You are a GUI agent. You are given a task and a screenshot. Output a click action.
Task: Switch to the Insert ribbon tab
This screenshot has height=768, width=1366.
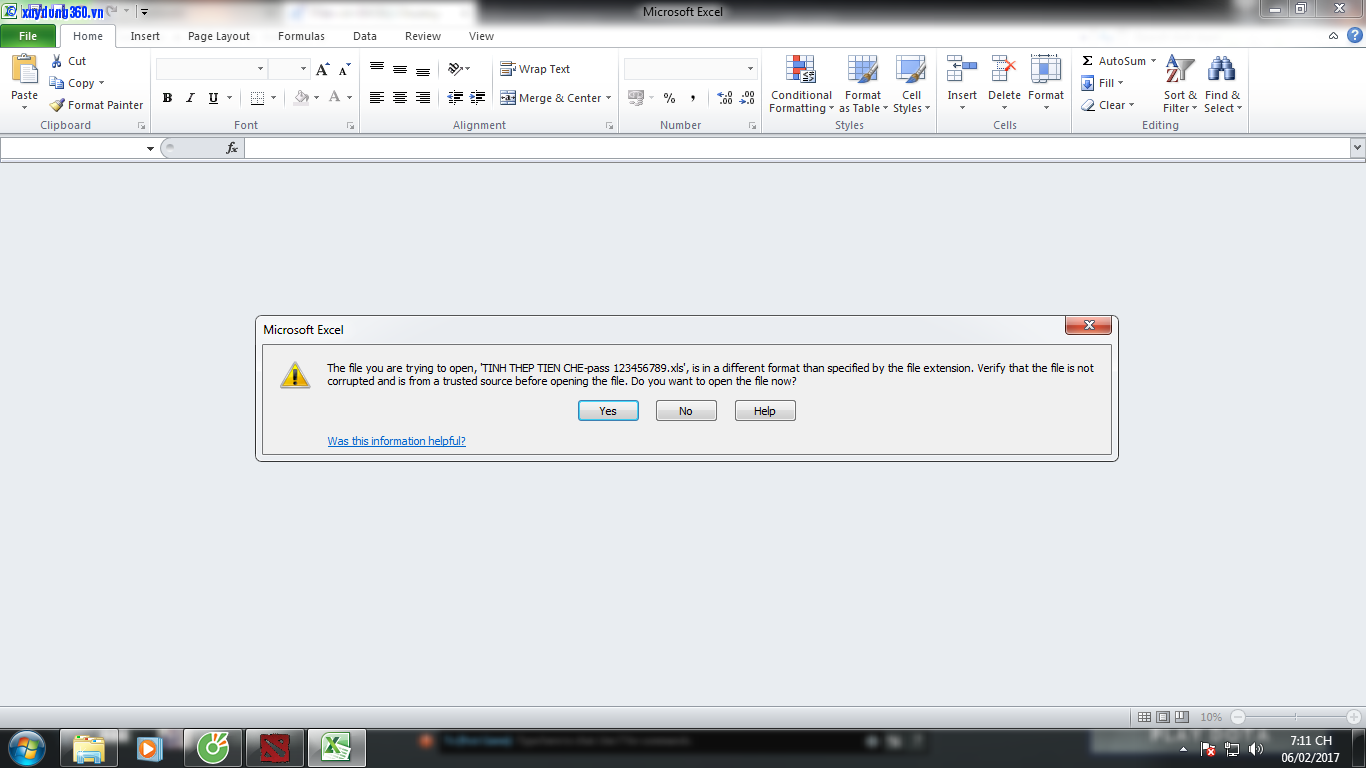pos(145,36)
